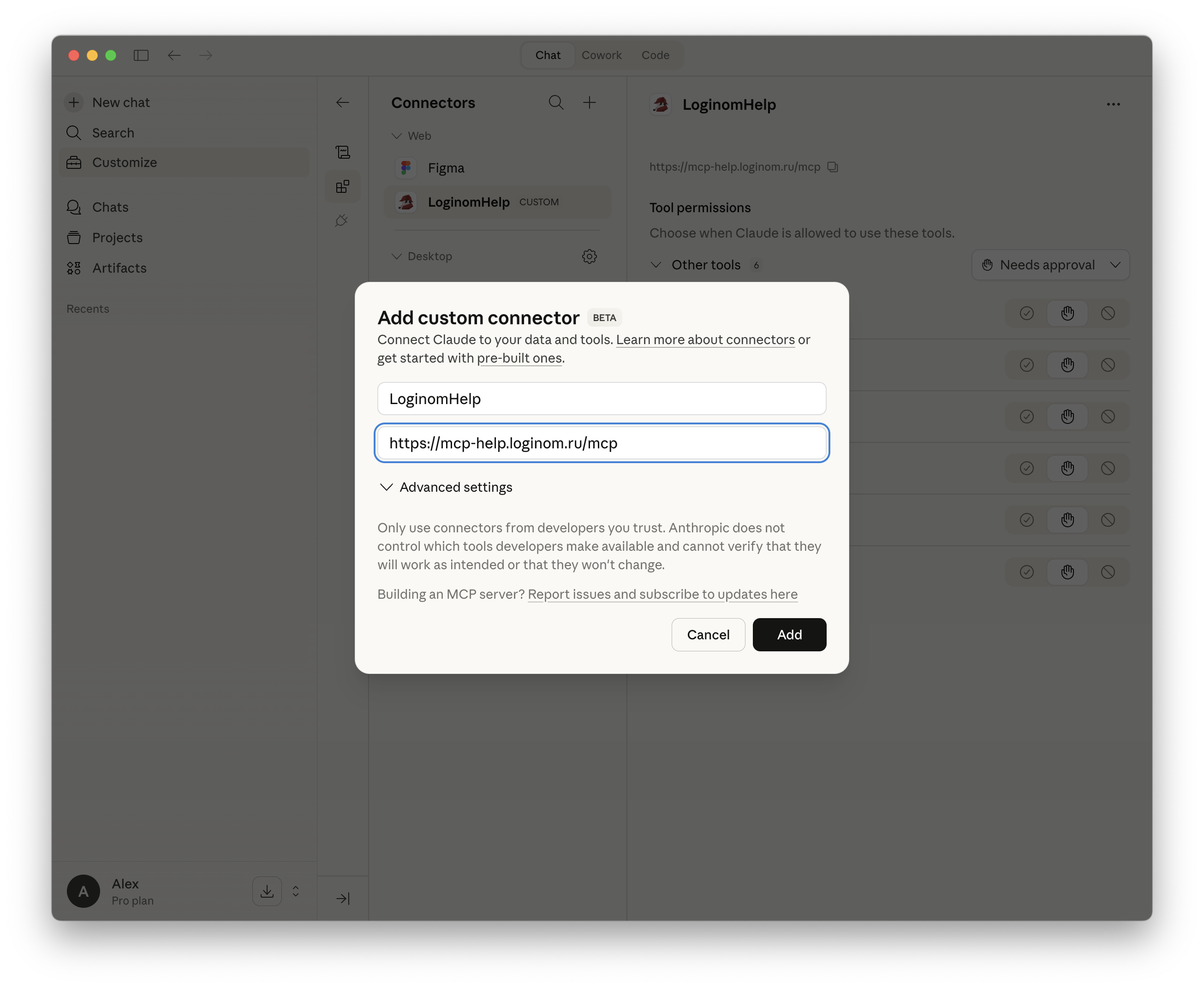Image resolution: width=1204 pixels, height=989 pixels.
Task: Go back using the title bar back arrow
Action: pos(174,55)
